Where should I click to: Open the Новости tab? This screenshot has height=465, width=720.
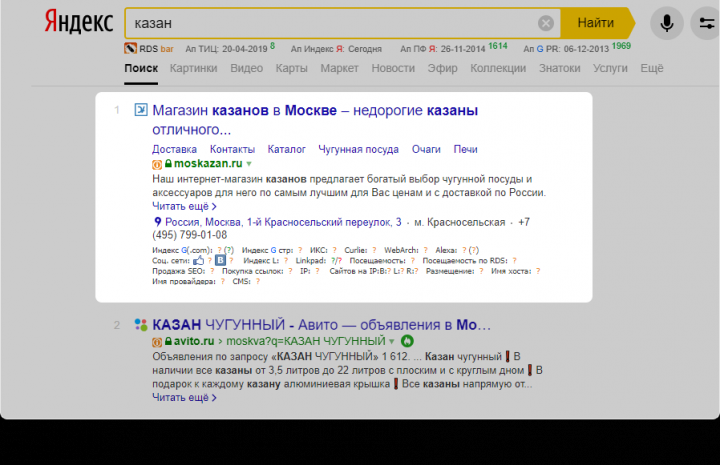(393, 68)
